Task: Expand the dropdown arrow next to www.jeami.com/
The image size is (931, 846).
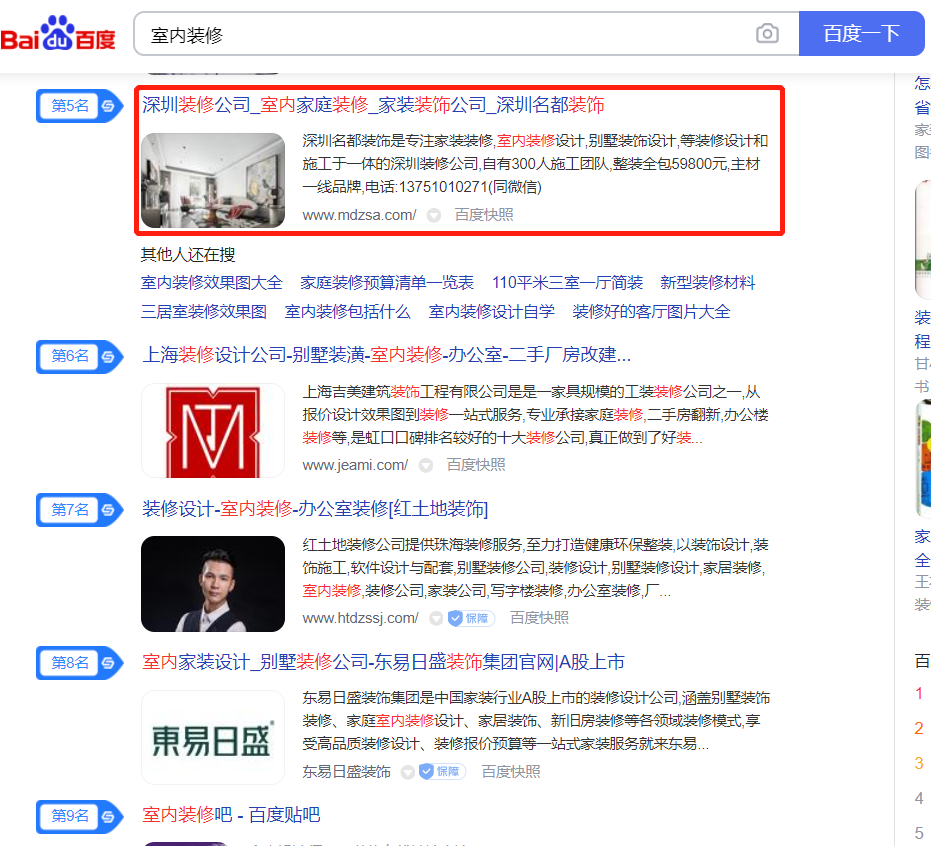Action: pos(426,465)
